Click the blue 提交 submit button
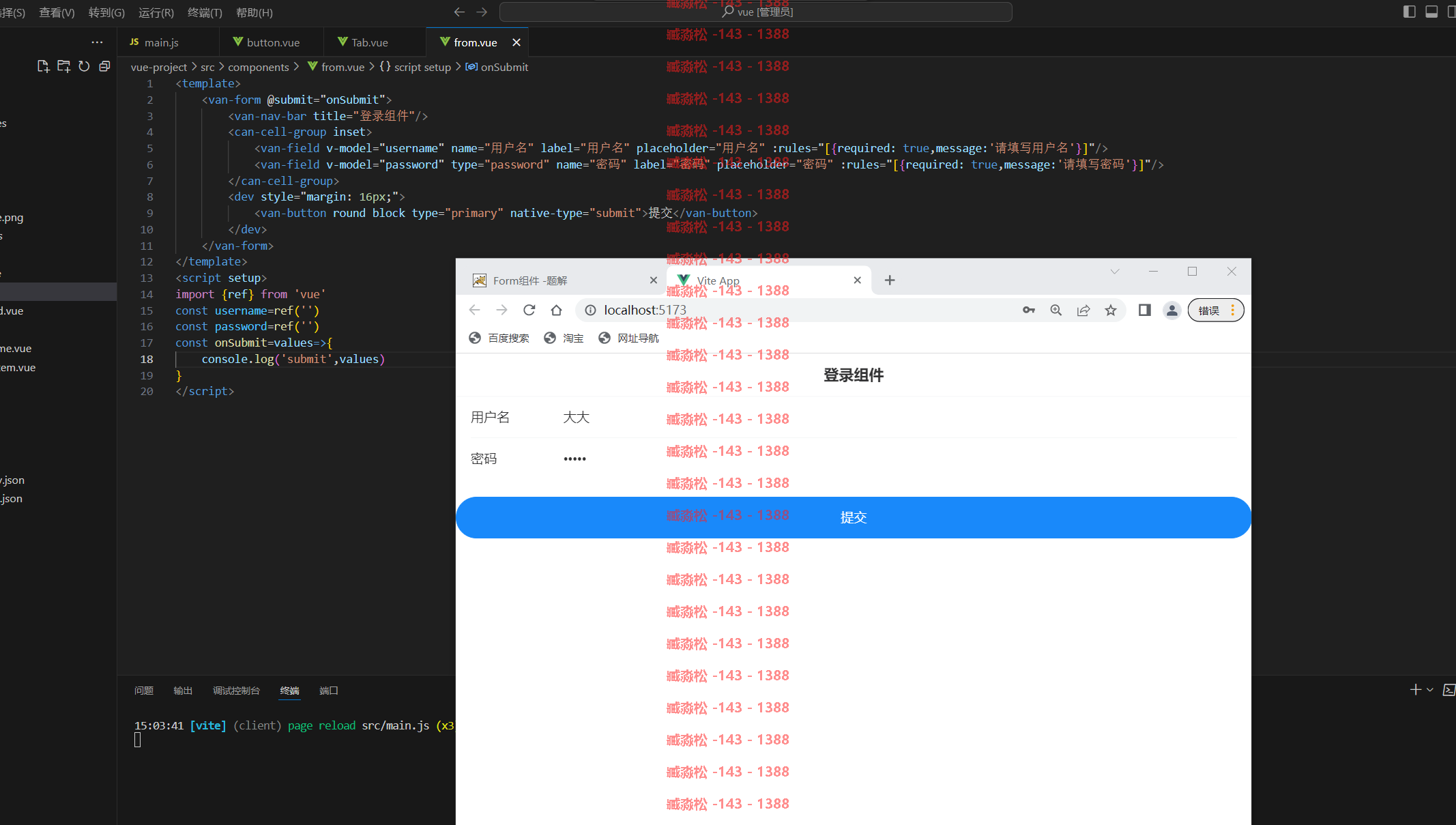The height and width of the screenshot is (825, 1456). pyautogui.click(x=853, y=517)
